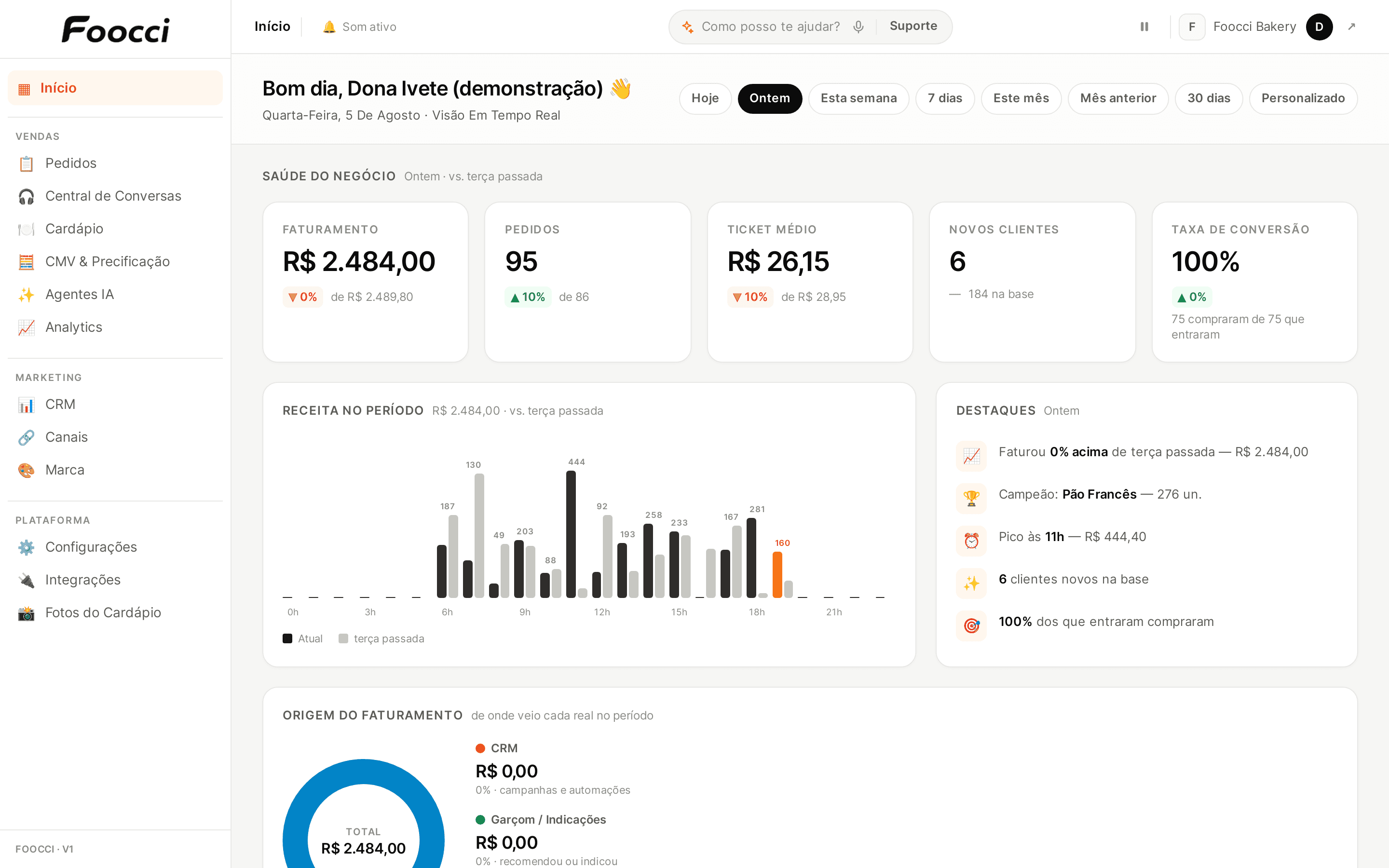Open the Faturamento card

(x=366, y=282)
